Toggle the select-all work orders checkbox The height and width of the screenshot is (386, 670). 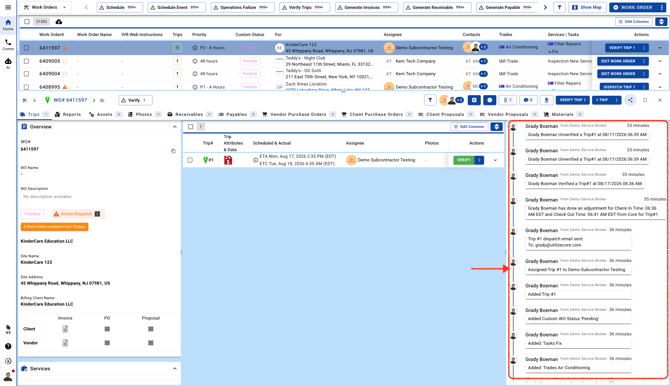[27, 21]
